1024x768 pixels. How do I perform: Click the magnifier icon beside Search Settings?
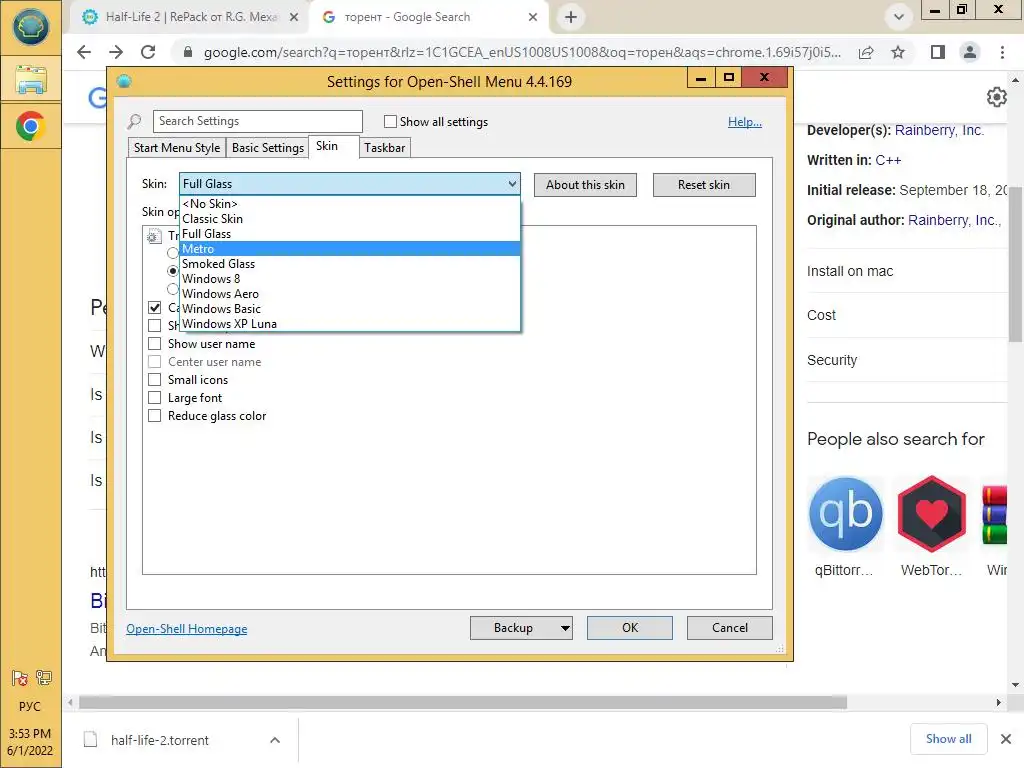click(x=135, y=121)
